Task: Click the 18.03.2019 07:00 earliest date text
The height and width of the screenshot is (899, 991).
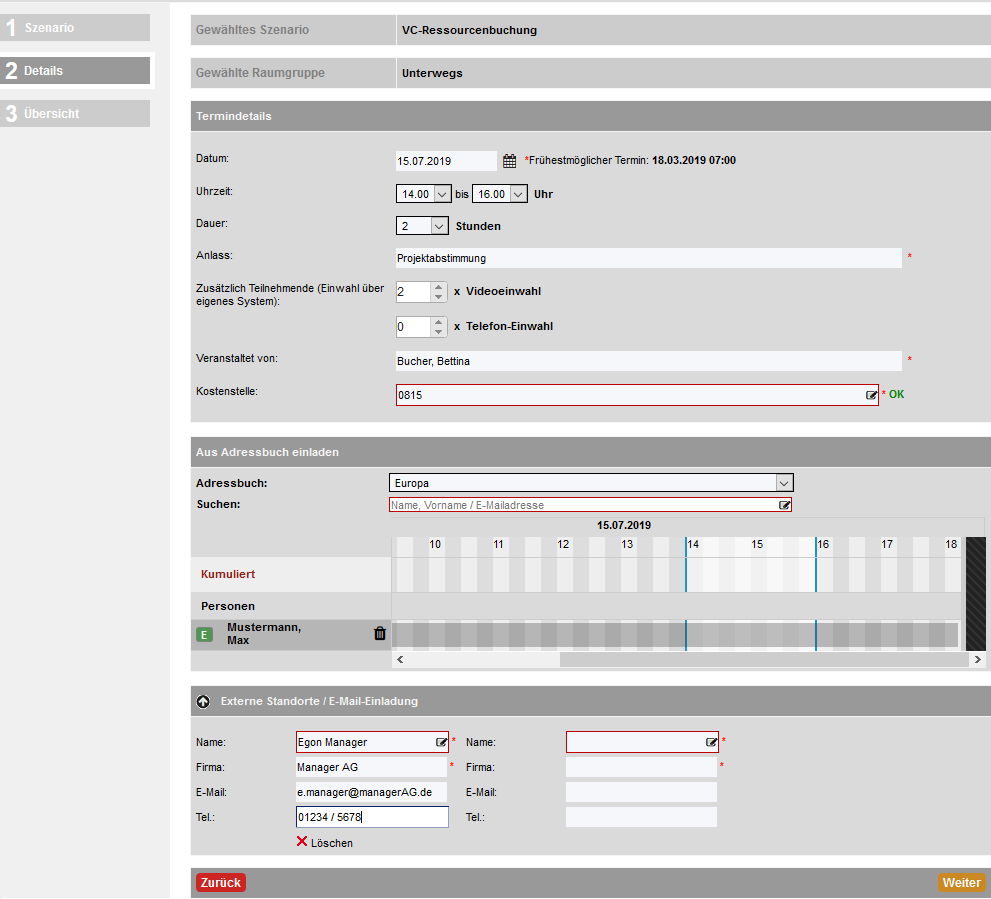Action: coord(694,161)
